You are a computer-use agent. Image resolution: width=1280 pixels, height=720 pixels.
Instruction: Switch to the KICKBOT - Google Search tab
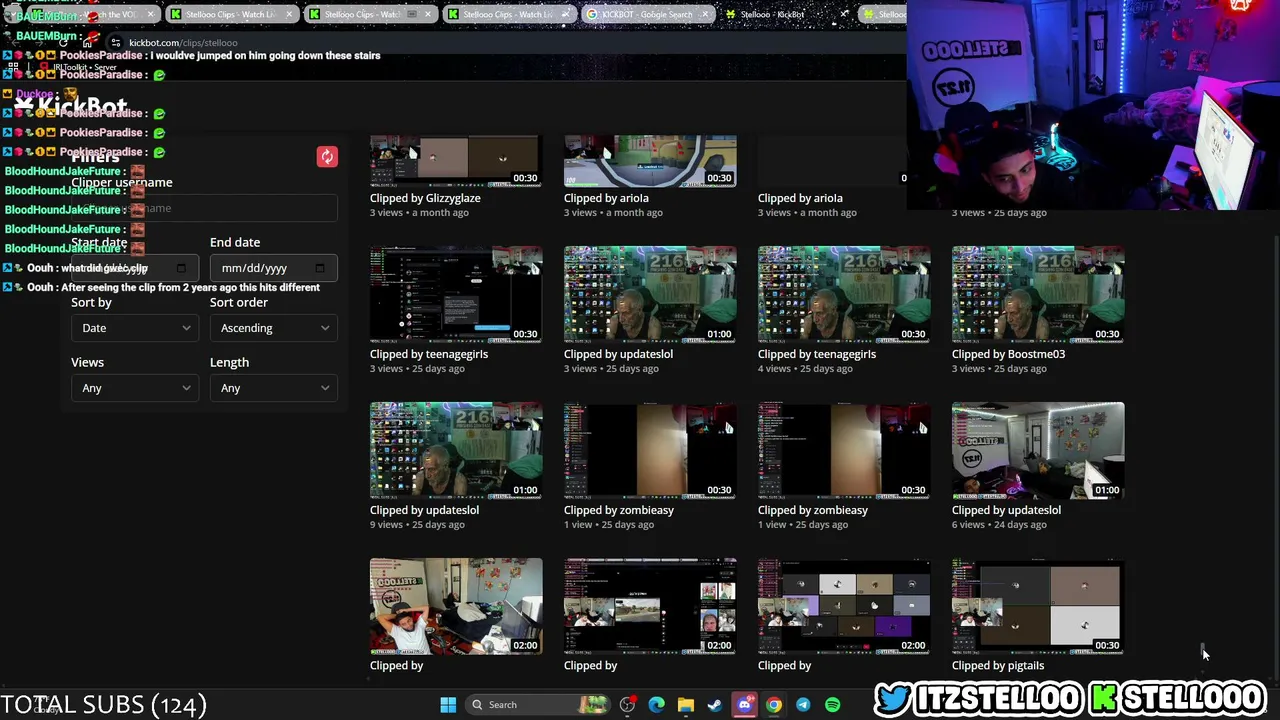click(x=647, y=14)
